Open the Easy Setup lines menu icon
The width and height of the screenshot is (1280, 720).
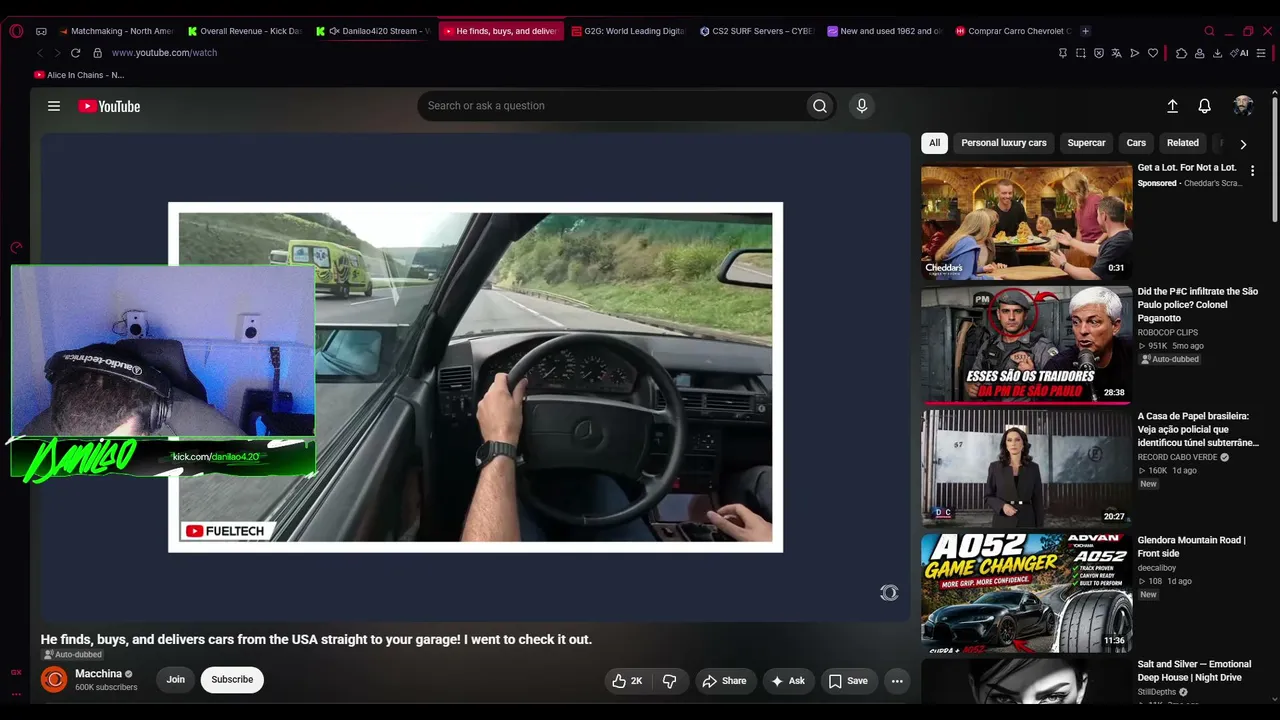pyautogui.click(x=1263, y=53)
